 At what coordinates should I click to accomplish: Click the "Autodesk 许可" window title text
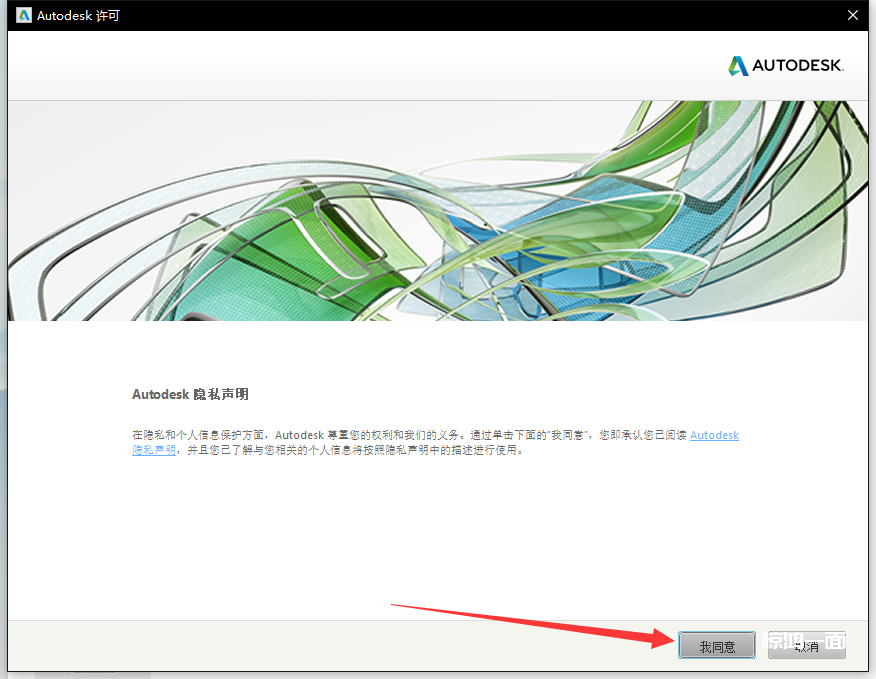(78, 16)
